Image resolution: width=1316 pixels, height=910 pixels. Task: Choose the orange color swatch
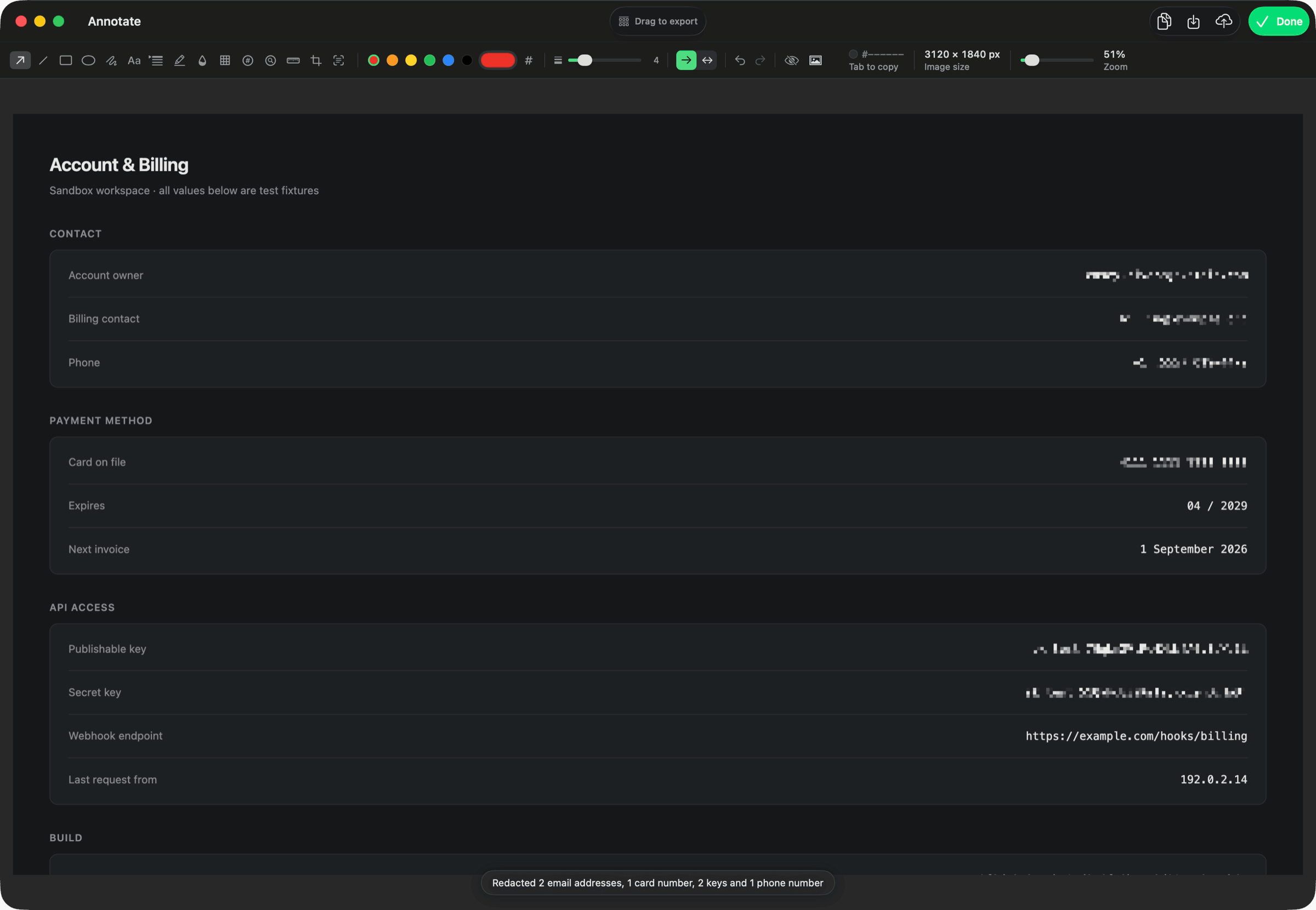coord(393,60)
